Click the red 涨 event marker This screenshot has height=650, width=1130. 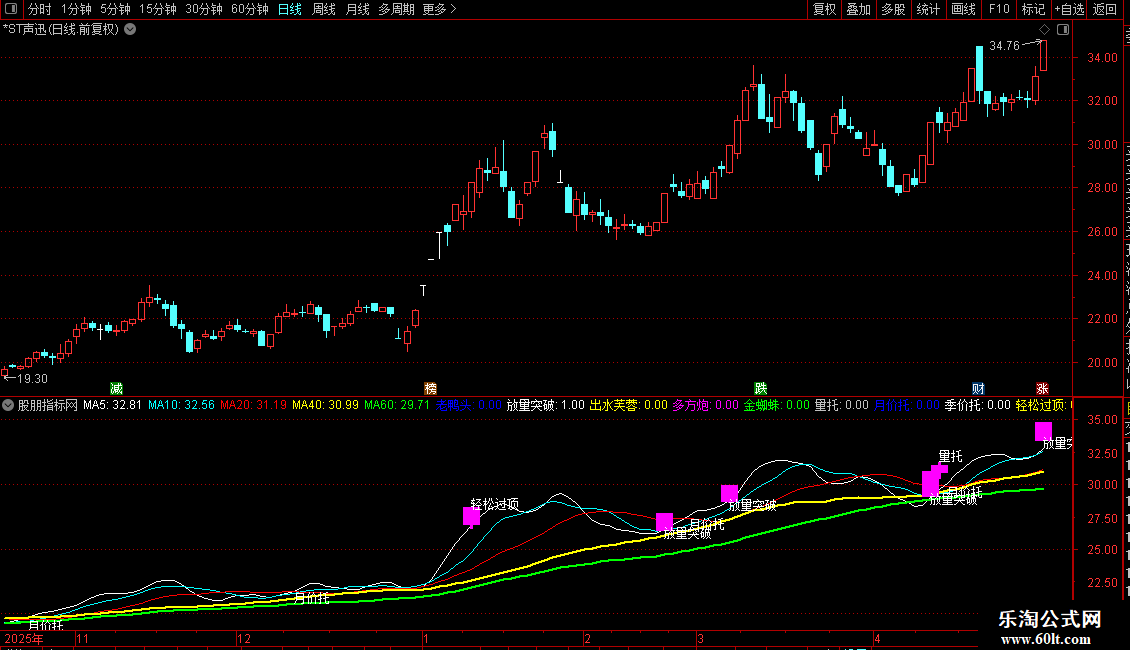click(1042, 388)
